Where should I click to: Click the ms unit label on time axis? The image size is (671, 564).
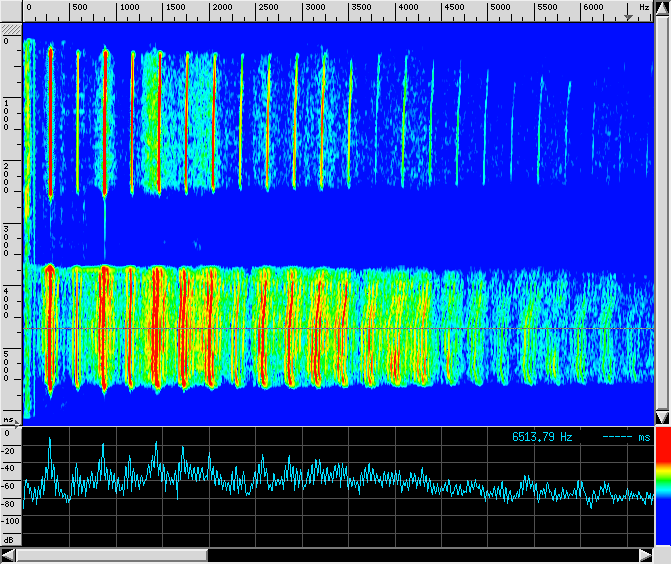8,420
